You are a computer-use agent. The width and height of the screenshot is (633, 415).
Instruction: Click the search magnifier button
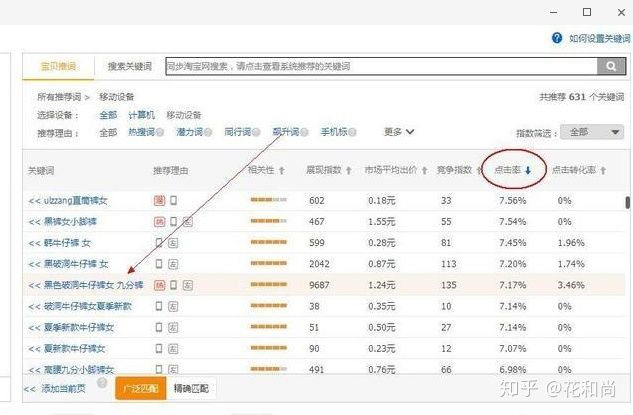click(x=610, y=66)
